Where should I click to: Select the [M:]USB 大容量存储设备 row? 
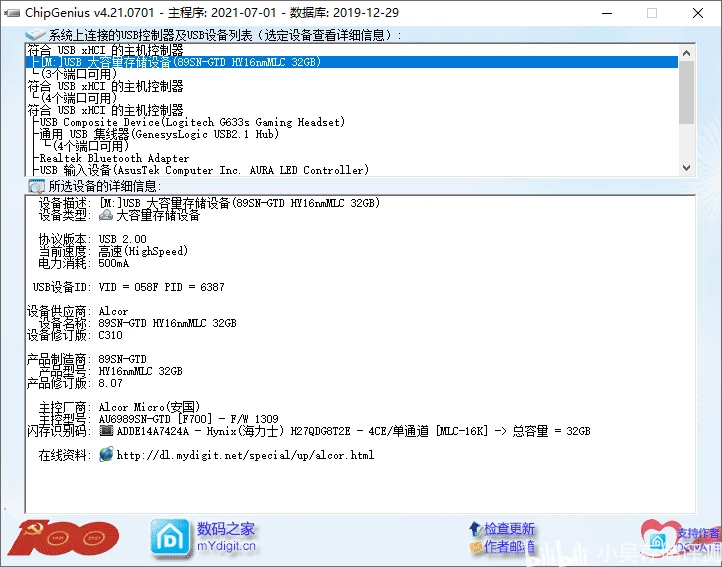pyautogui.click(x=352, y=62)
